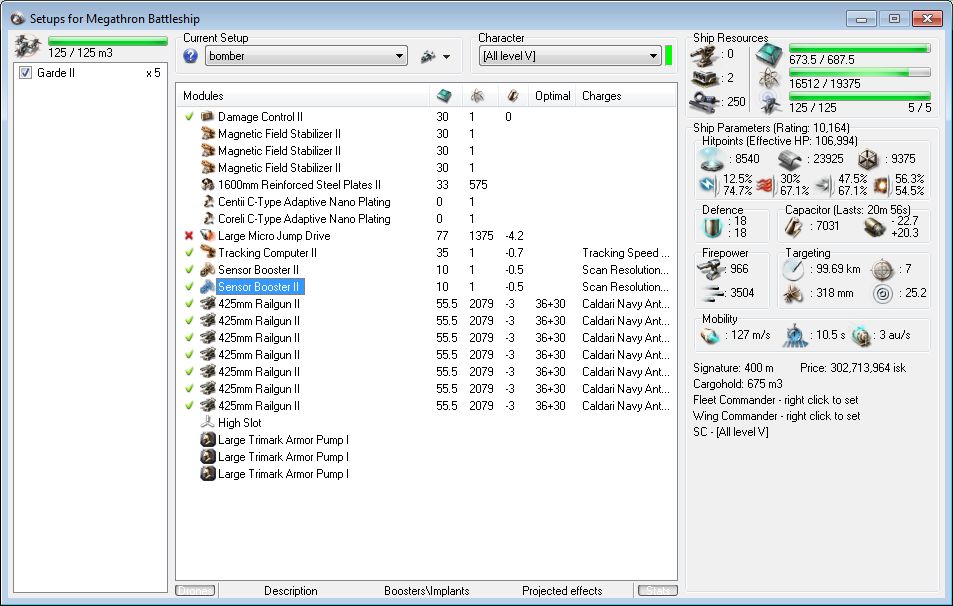Click the drone bay ship icon top left
Image resolution: width=953 pixels, height=606 pixels.
click(28, 46)
